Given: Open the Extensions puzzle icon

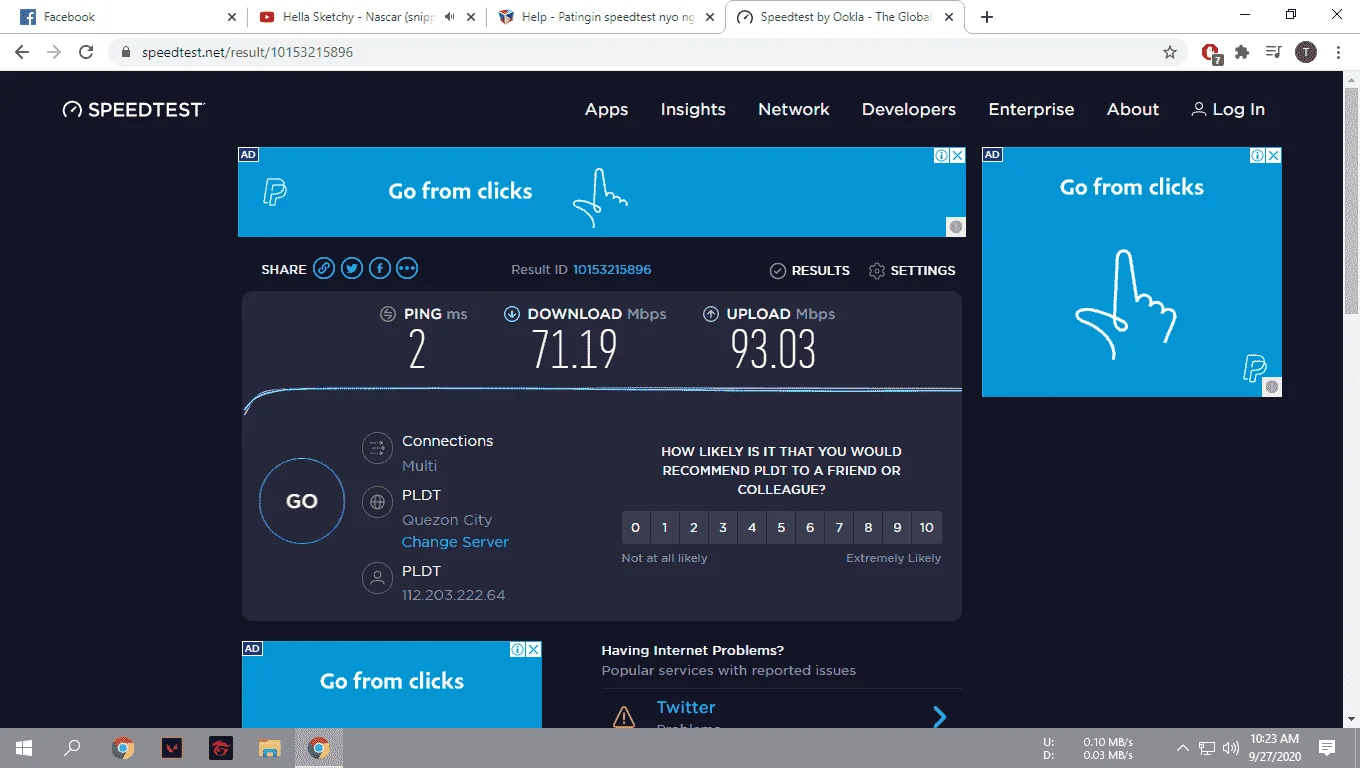Looking at the screenshot, I should coord(1242,52).
